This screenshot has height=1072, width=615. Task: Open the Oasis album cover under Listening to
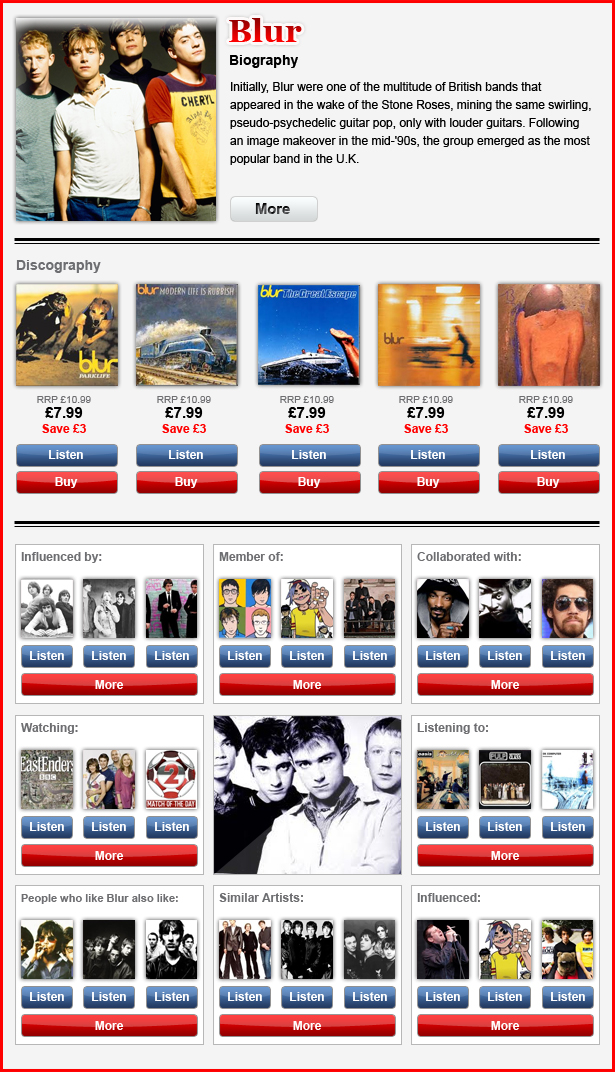pyautogui.click(x=443, y=779)
